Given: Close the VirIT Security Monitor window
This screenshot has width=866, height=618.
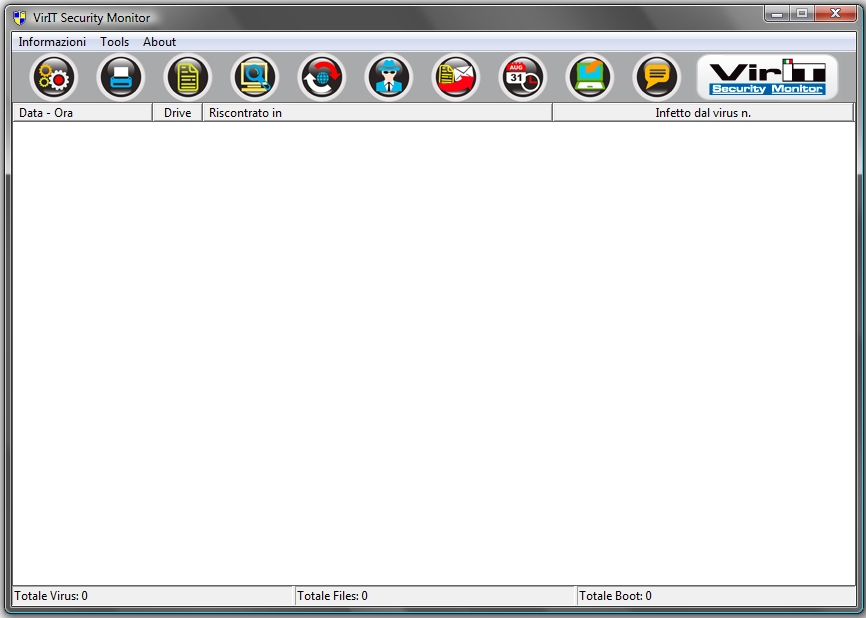Looking at the screenshot, I should pos(835,14).
